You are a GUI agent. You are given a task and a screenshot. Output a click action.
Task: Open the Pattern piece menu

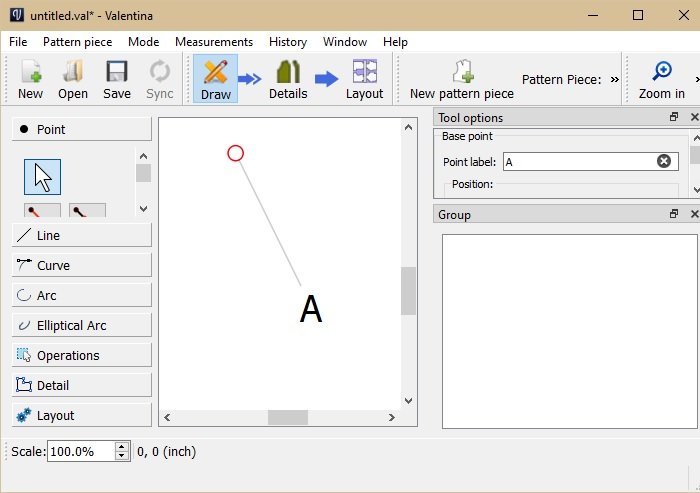(x=78, y=42)
